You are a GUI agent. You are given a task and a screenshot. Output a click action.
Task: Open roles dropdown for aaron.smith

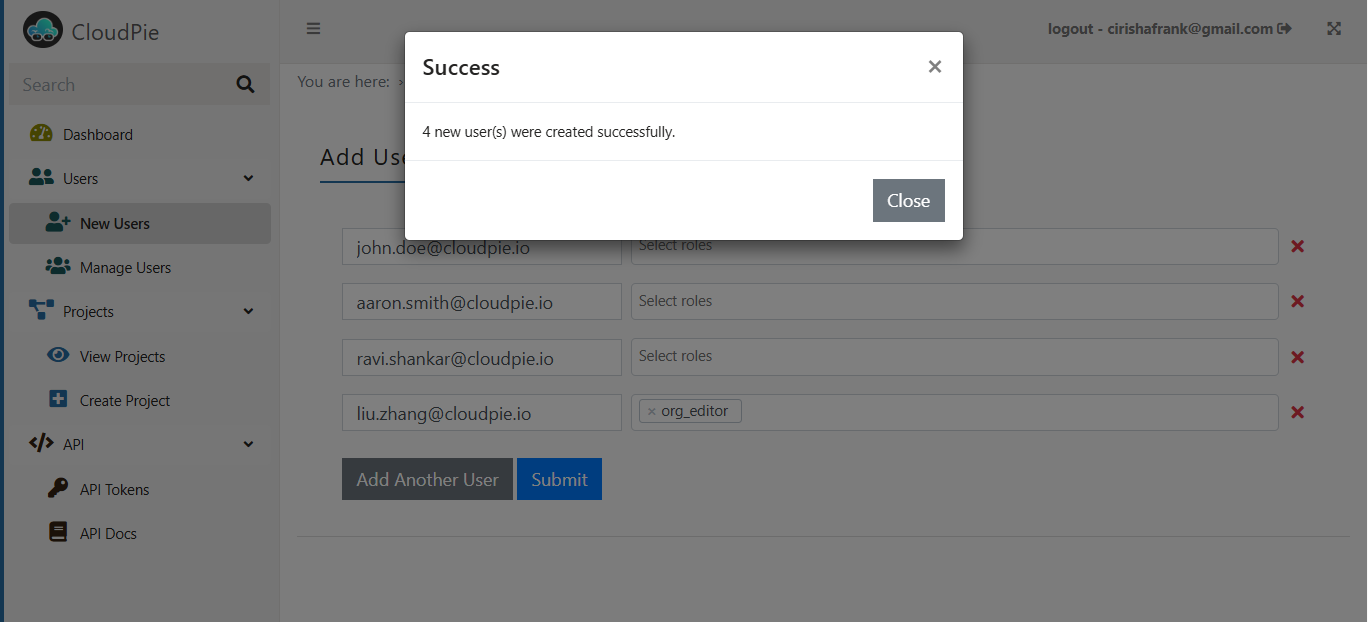tap(954, 301)
